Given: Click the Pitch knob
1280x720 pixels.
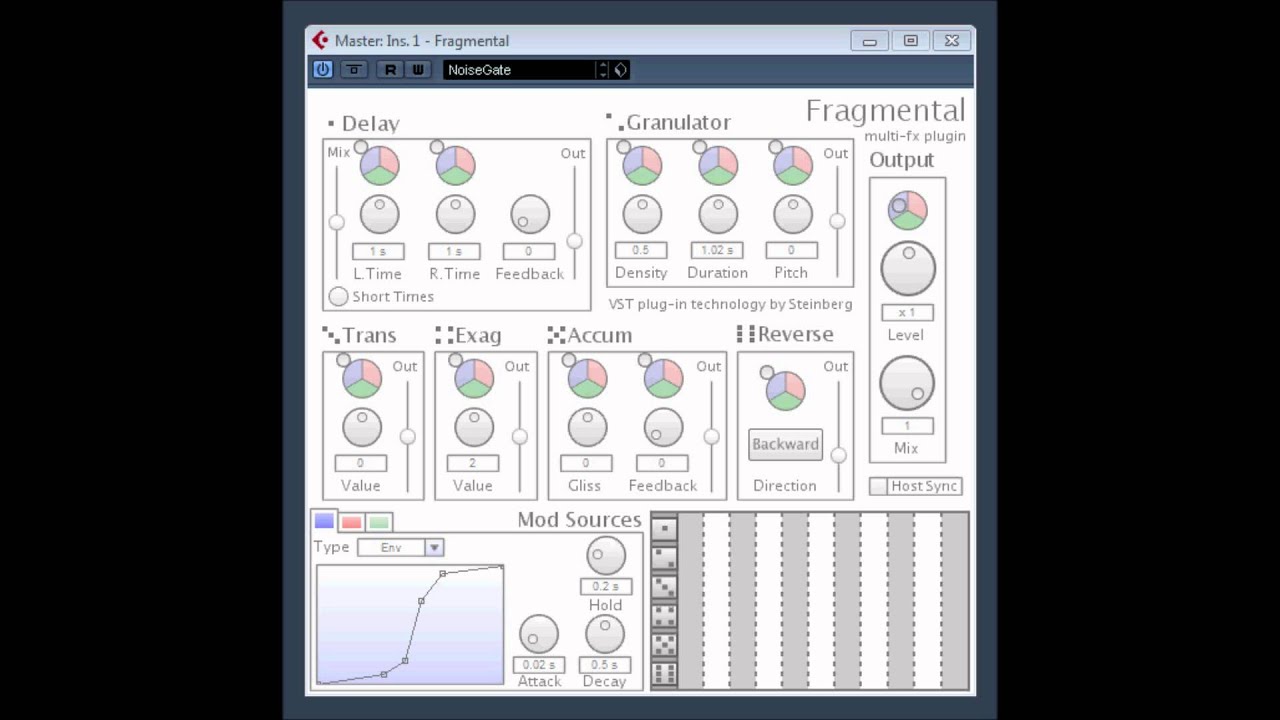Looking at the screenshot, I should coord(793,214).
